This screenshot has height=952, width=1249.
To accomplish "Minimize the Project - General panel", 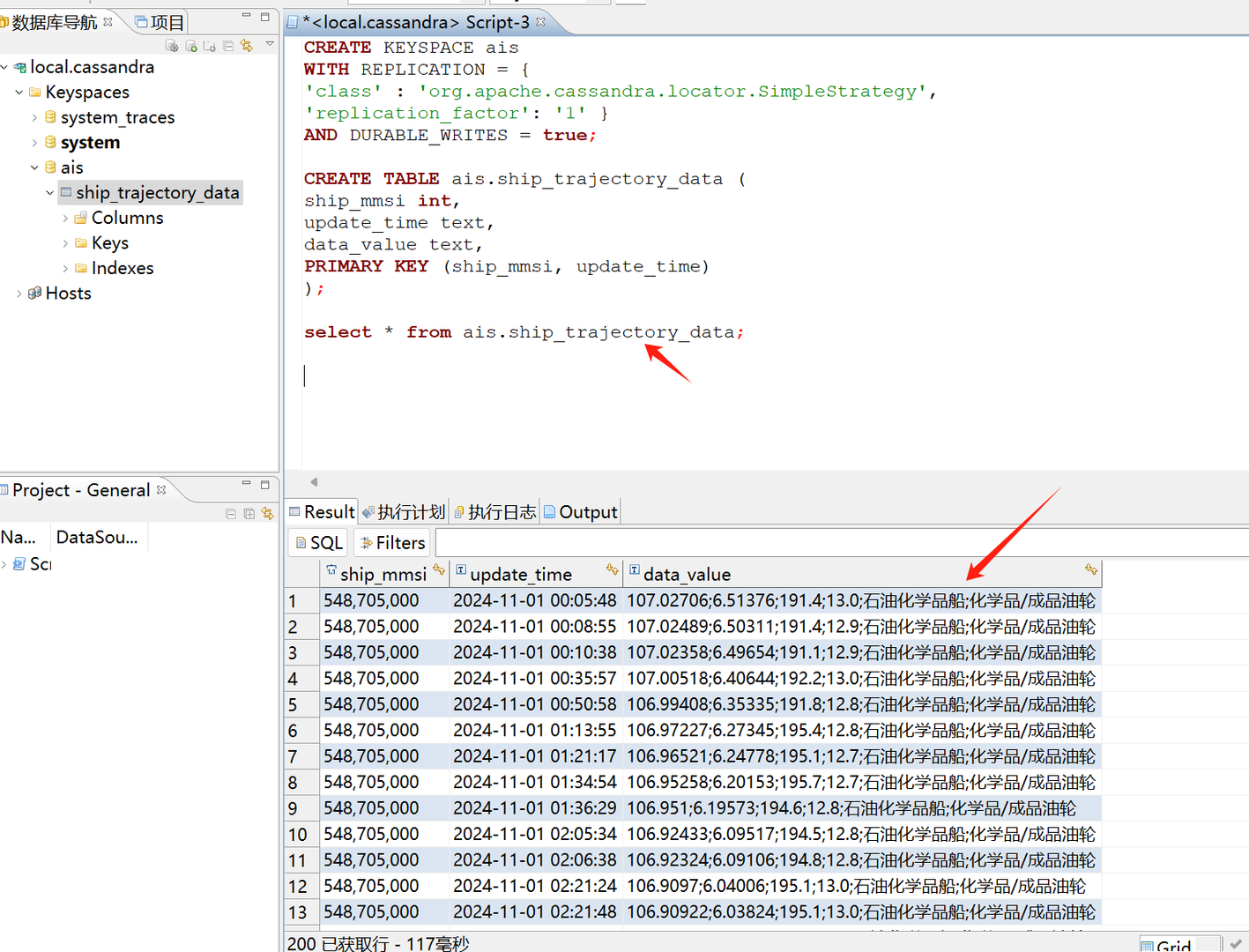I will point(246,484).
